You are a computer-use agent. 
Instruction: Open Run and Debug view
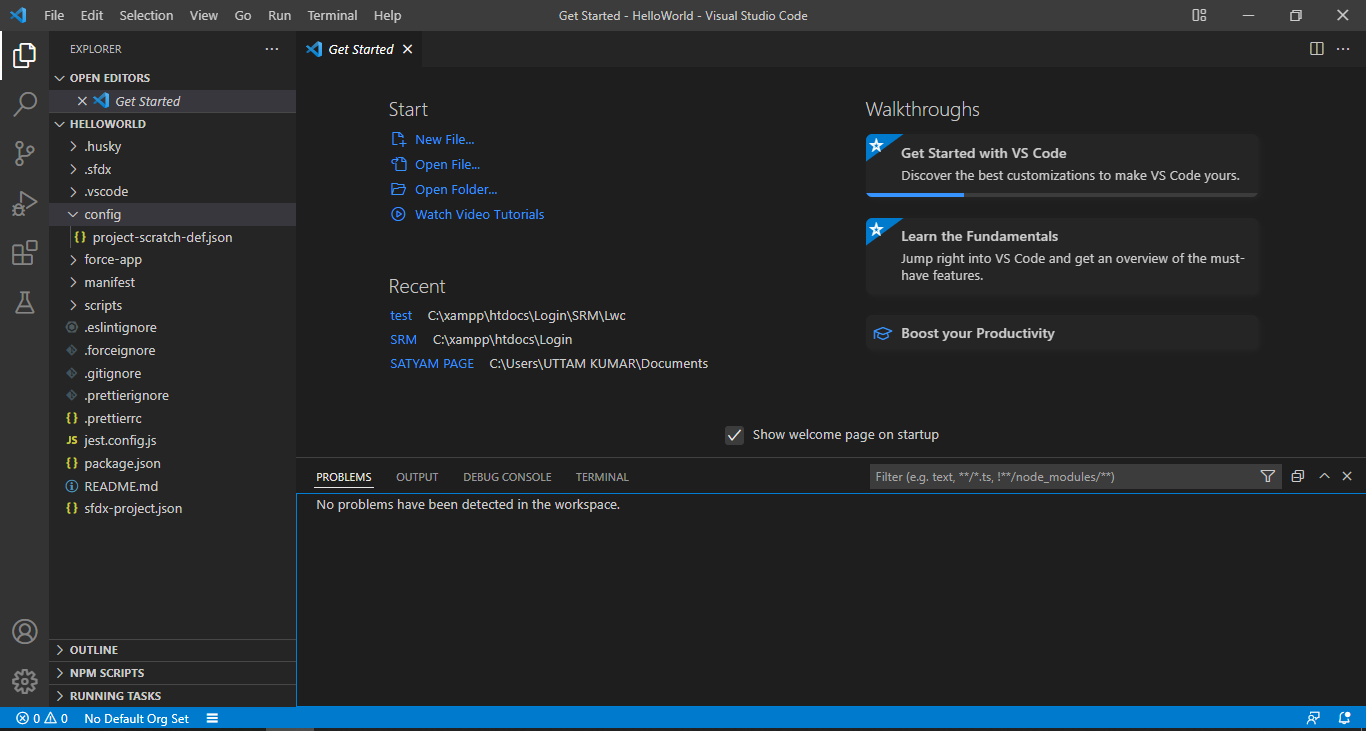click(x=24, y=203)
